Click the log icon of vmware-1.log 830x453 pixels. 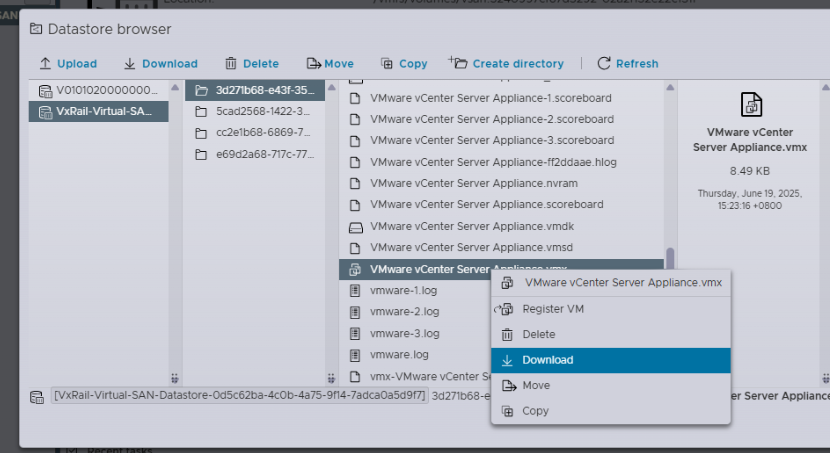click(x=355, y=291)
